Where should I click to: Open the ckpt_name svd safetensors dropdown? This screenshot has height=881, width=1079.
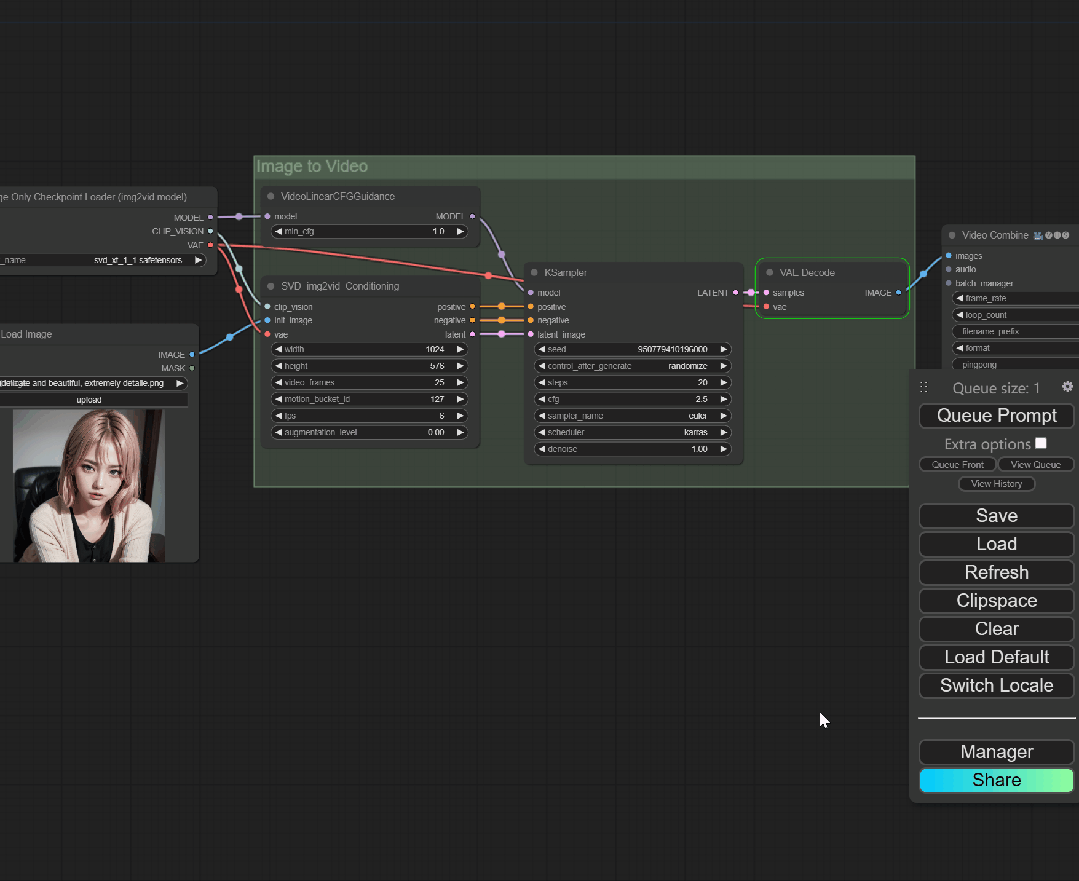[x=103, y=260]
